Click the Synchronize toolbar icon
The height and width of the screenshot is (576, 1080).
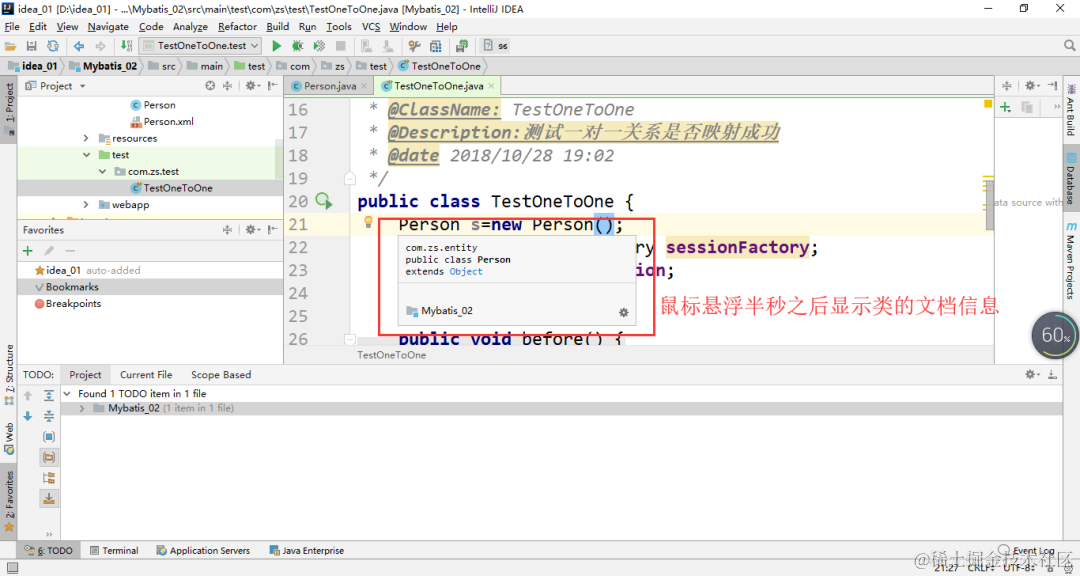[x=53, y=46]
